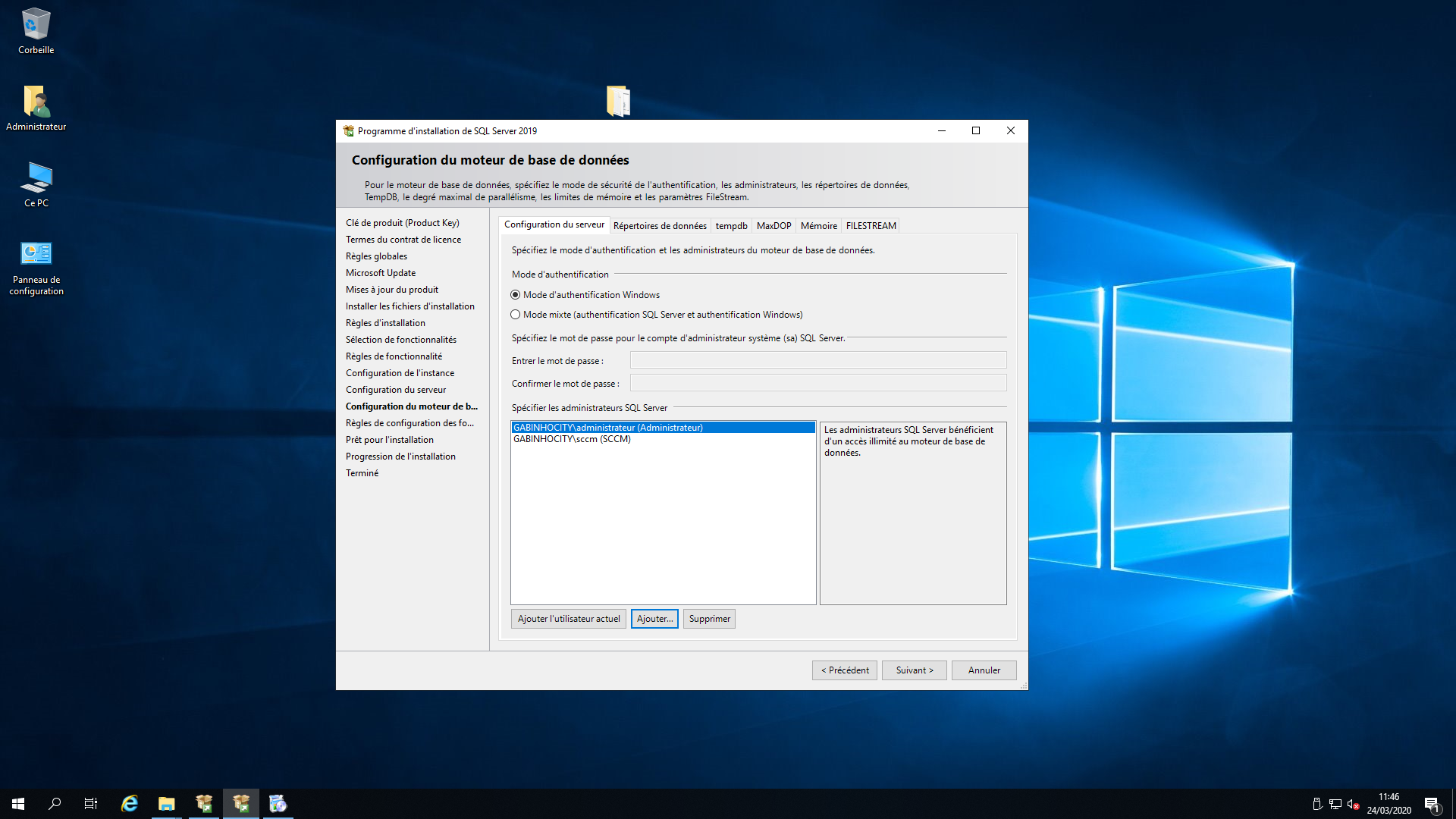The image size is (1456, 819).
Task: Click the USB device tray icon
Action: point(1317,804)
